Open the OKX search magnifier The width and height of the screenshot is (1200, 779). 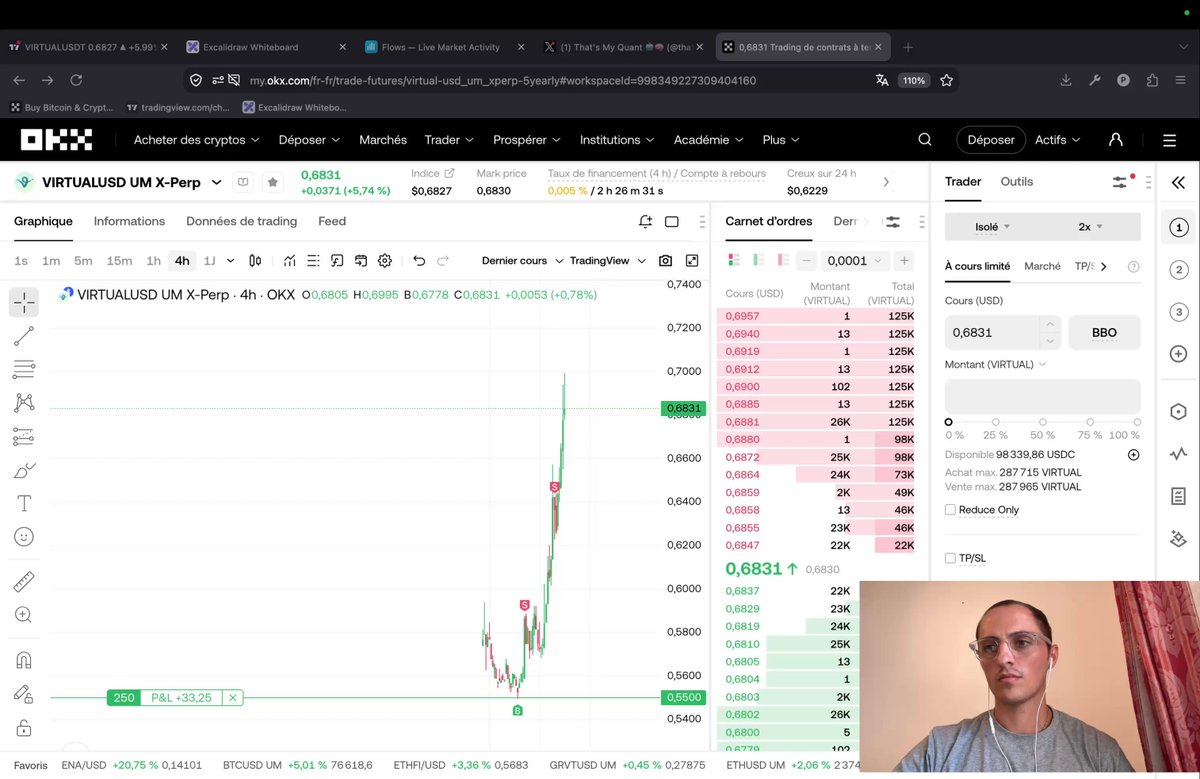[x=925, y=140]
